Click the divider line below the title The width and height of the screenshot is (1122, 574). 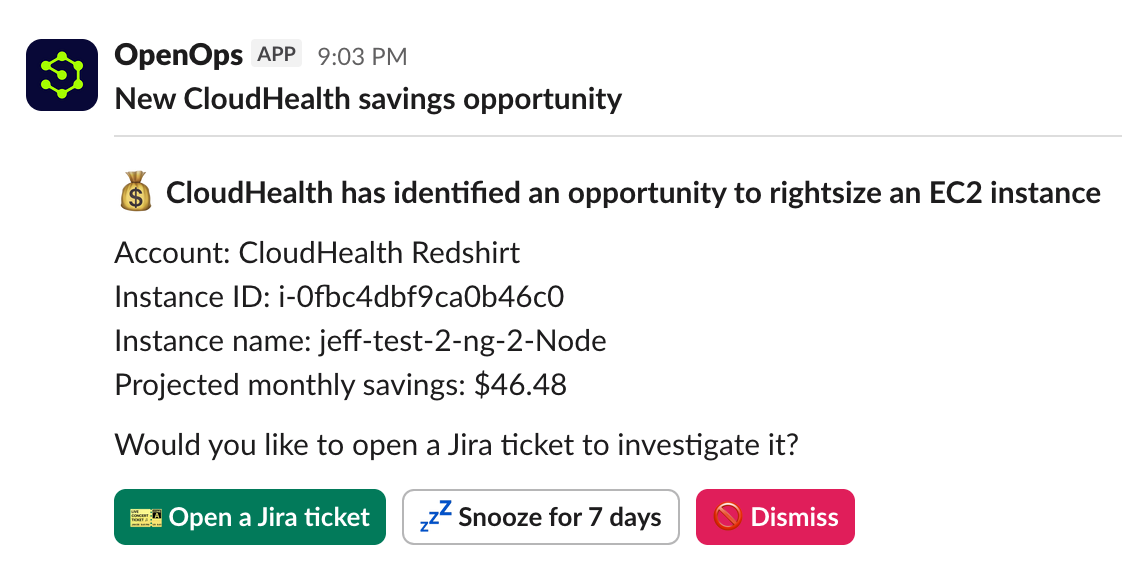pyautogui.click(x=618, y=135)
